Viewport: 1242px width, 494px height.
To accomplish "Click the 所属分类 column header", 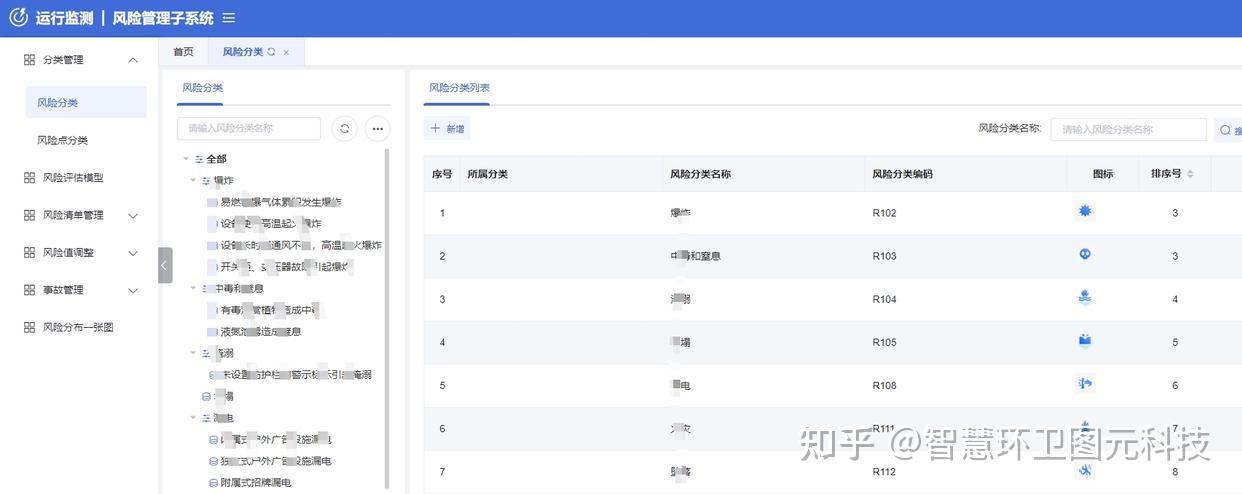I will point(488,174).
